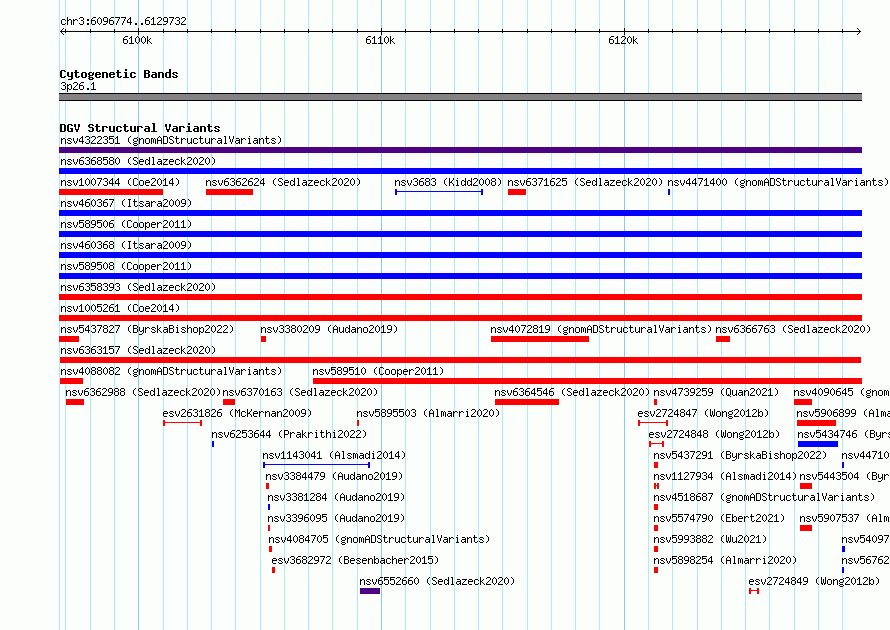The image size is (890, 630).
Task: Open nsv6371625 (Sedlazeck2020) label
Action: (585, 182)
